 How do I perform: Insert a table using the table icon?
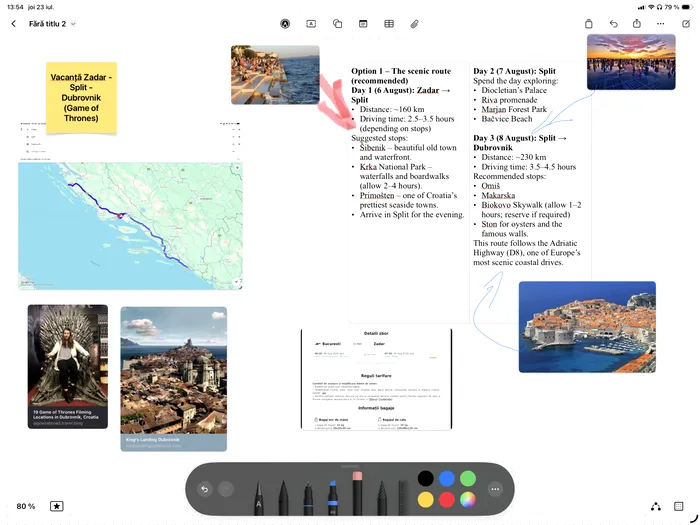[389, 24]
